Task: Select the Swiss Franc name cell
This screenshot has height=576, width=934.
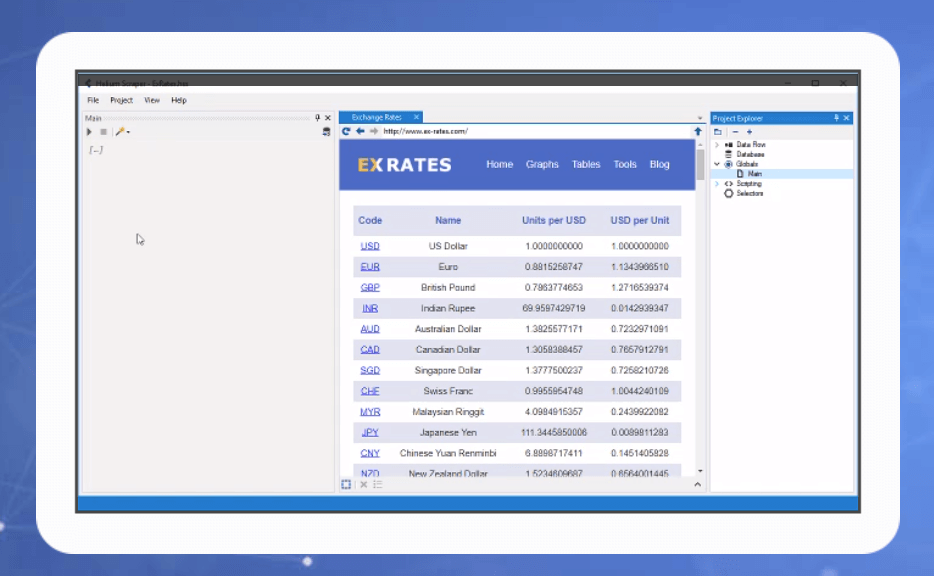Action: (x=448, y=391)
